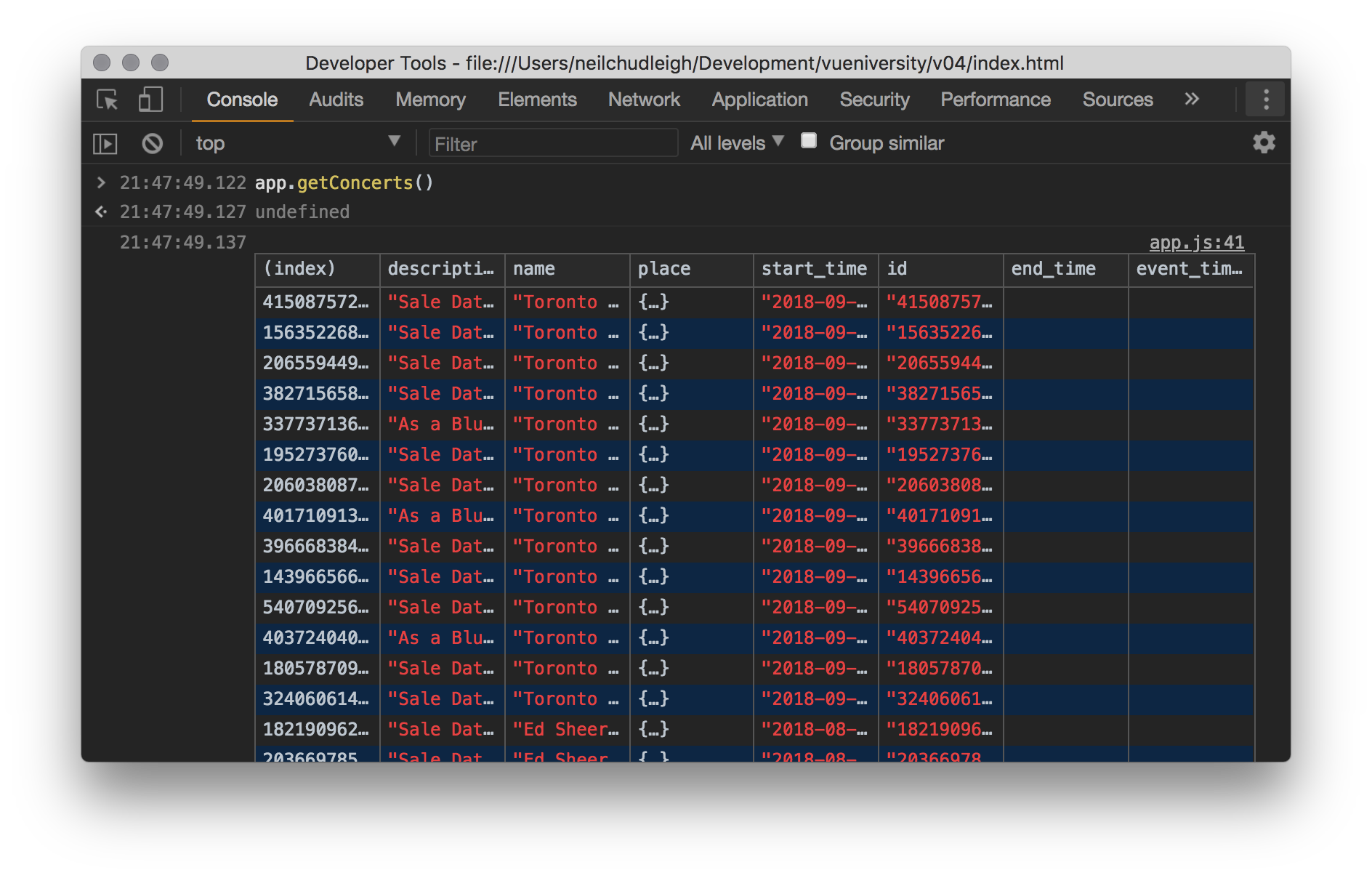Viewport: 1372px width, 878px height.
Task: Switch to the Sources panel
Action: 1118,100
